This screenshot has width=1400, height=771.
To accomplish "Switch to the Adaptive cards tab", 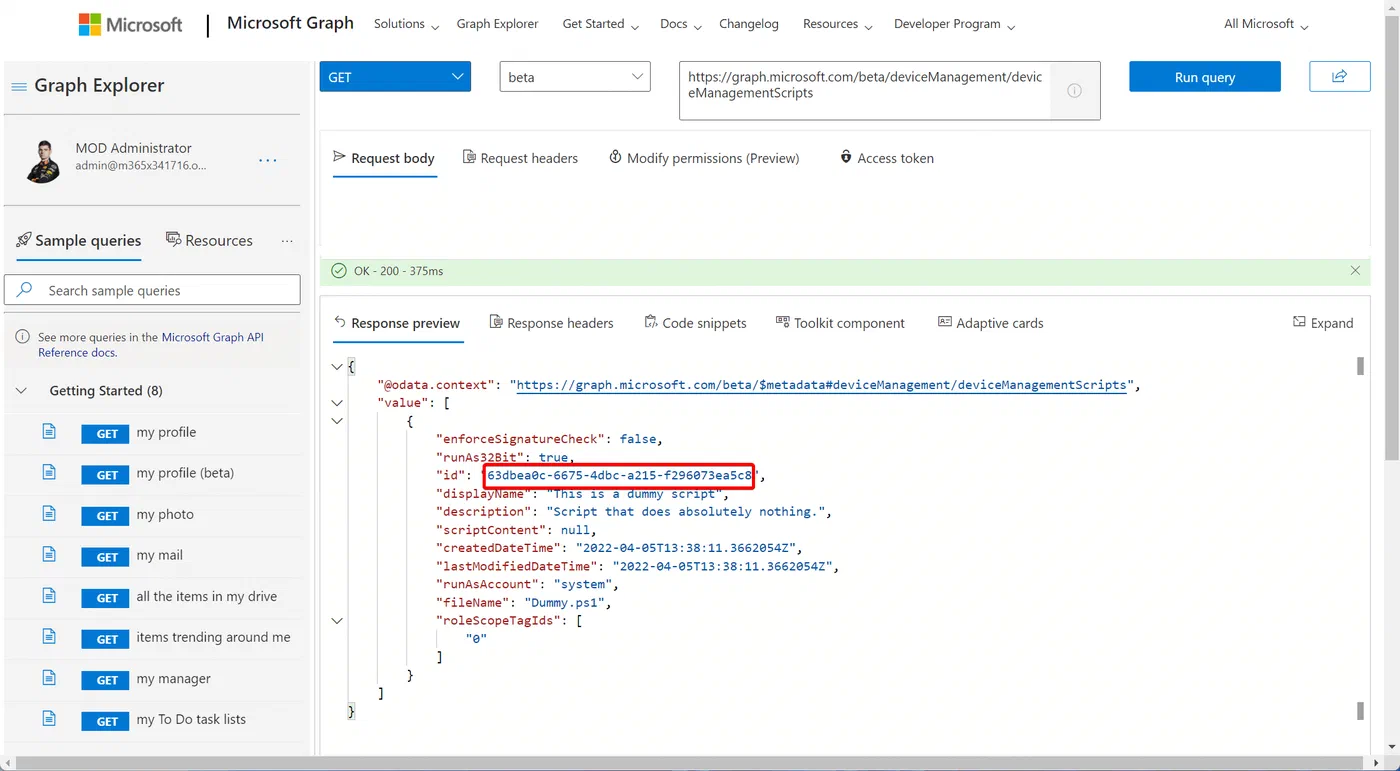I will (x=990, y=323).
